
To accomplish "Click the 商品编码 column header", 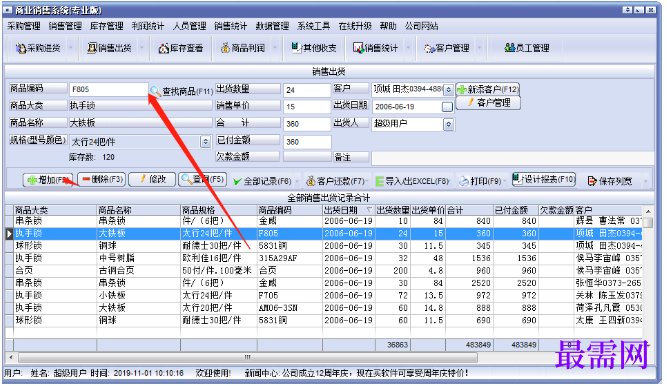I will [290, 210].
